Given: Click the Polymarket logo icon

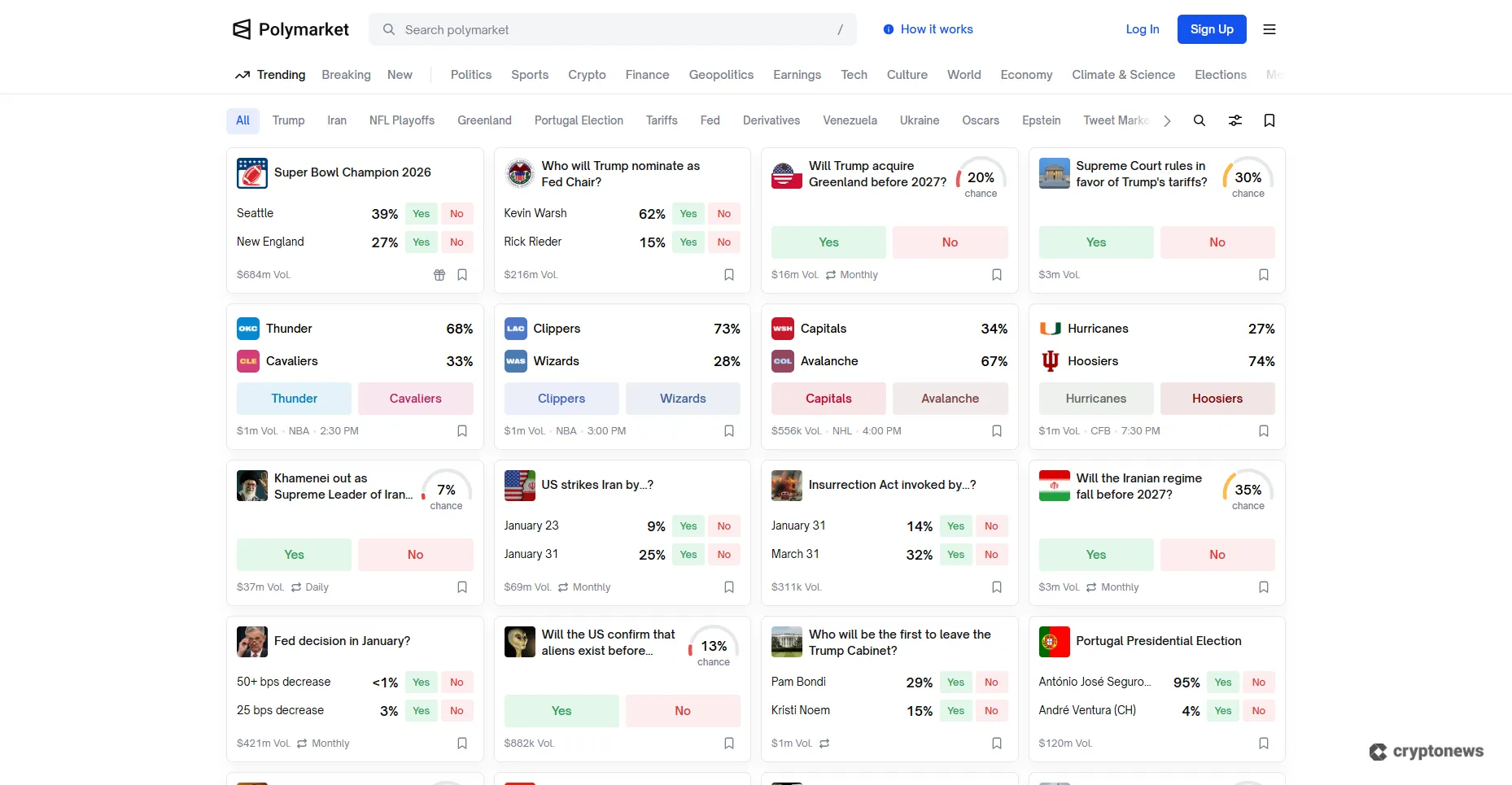Looking at the screenshot, I should (x=242, y=29).
